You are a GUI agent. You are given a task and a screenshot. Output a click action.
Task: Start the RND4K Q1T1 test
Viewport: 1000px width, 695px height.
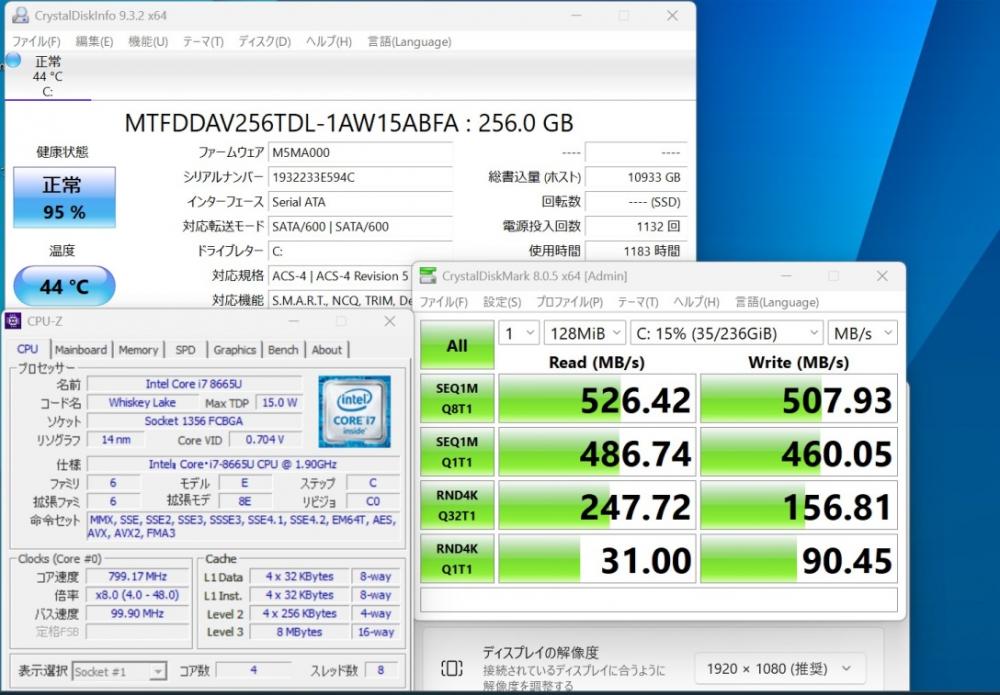click(457, 559)
